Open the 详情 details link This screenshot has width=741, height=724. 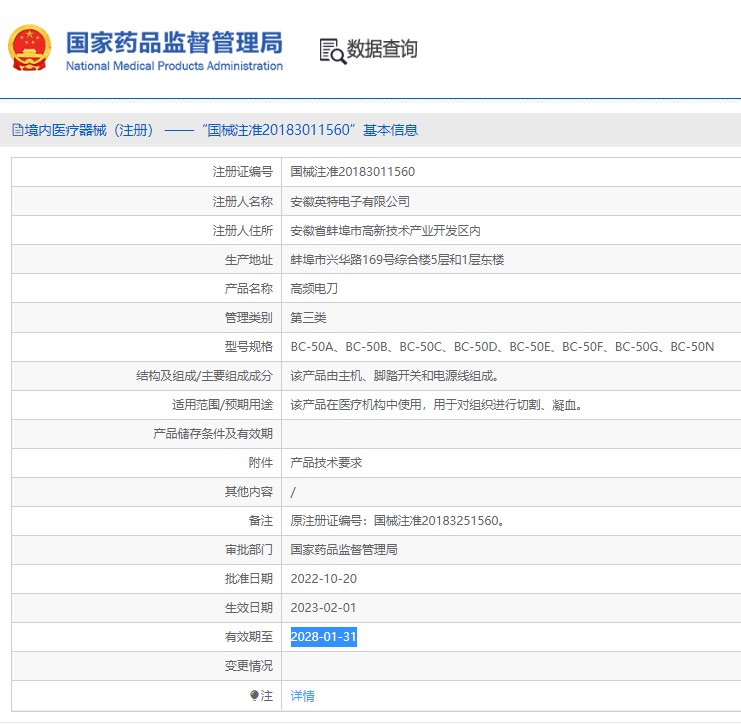tap(302, 695)
